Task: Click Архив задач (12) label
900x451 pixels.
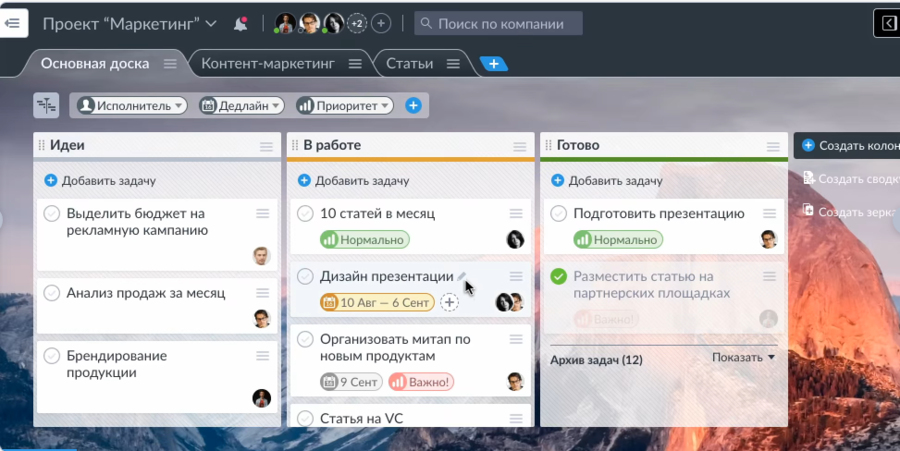Action: (596, 360)
